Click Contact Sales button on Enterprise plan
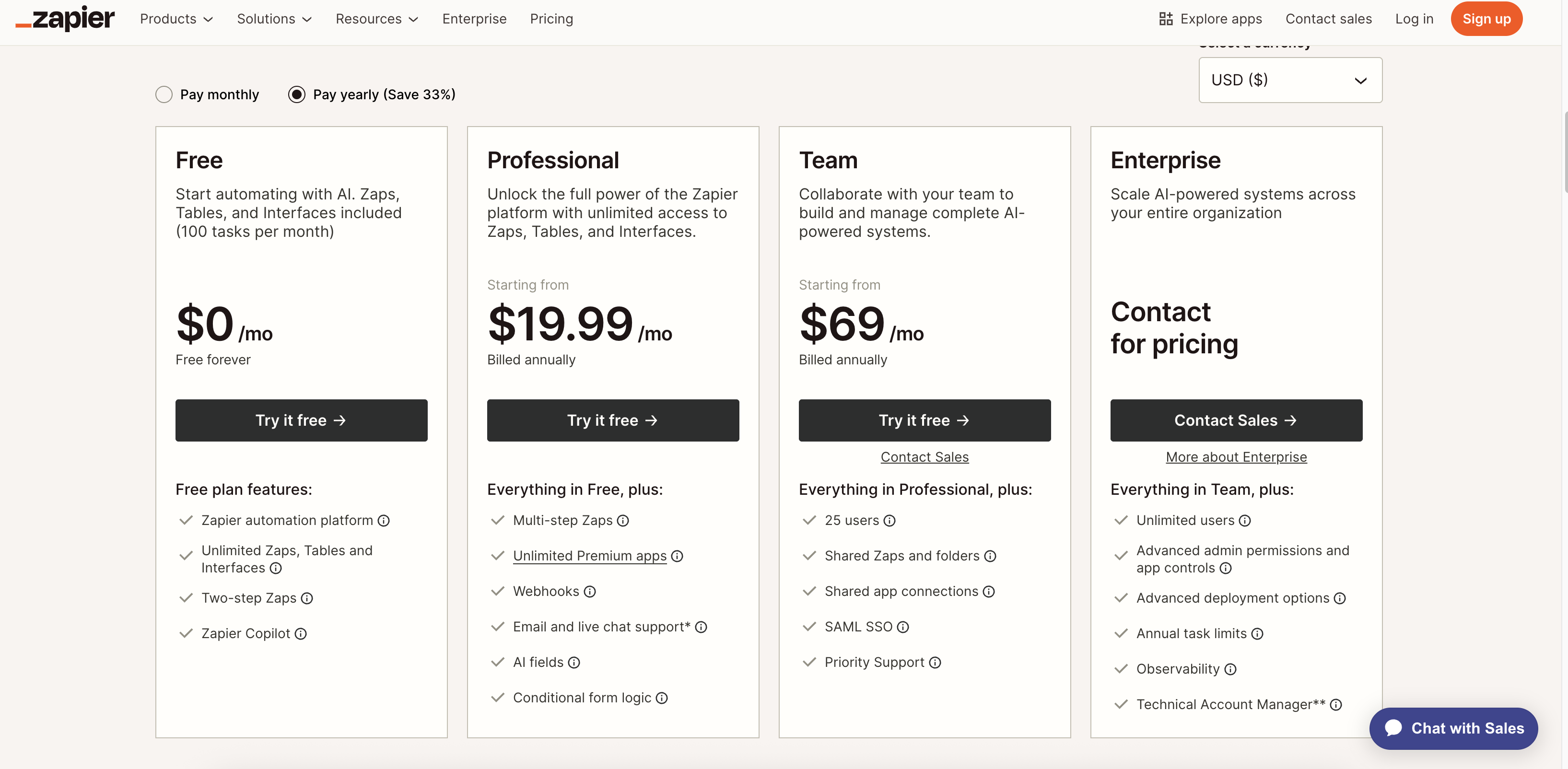The image size is (1568, 769). point(1236,420)
